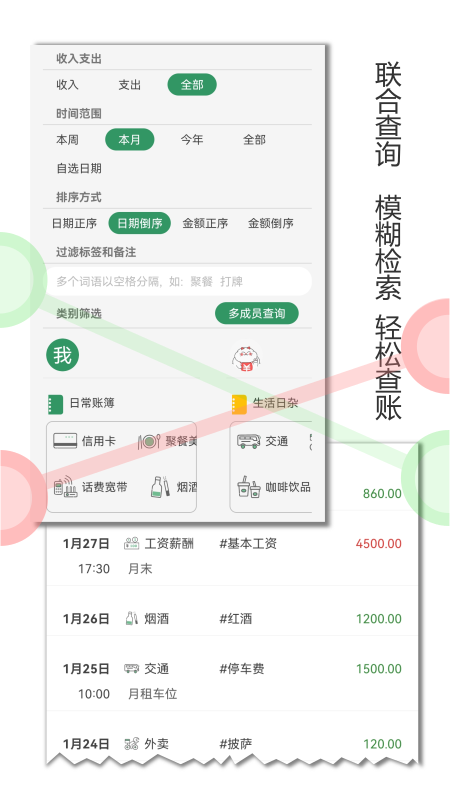The image size is (450, 800).
Task: Select the 4500.00 amount
Action: [379, 544]
